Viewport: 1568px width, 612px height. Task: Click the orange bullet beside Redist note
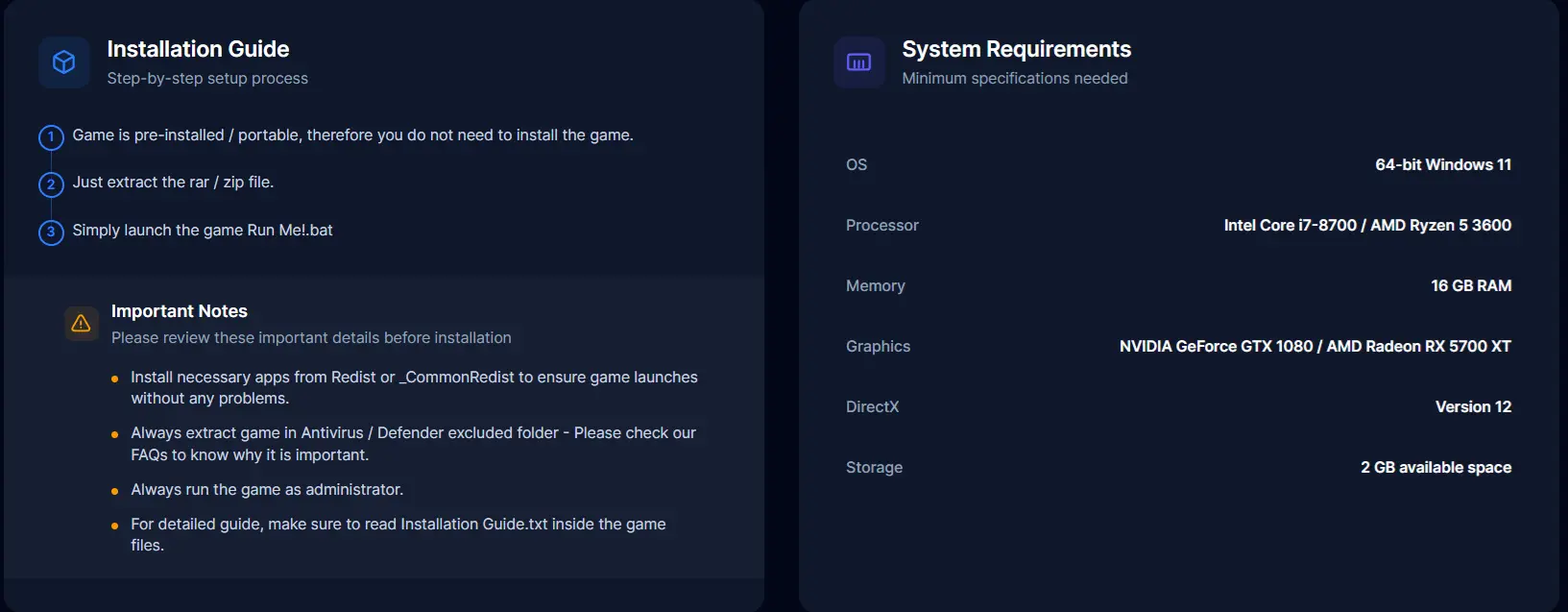coord(115,379)
